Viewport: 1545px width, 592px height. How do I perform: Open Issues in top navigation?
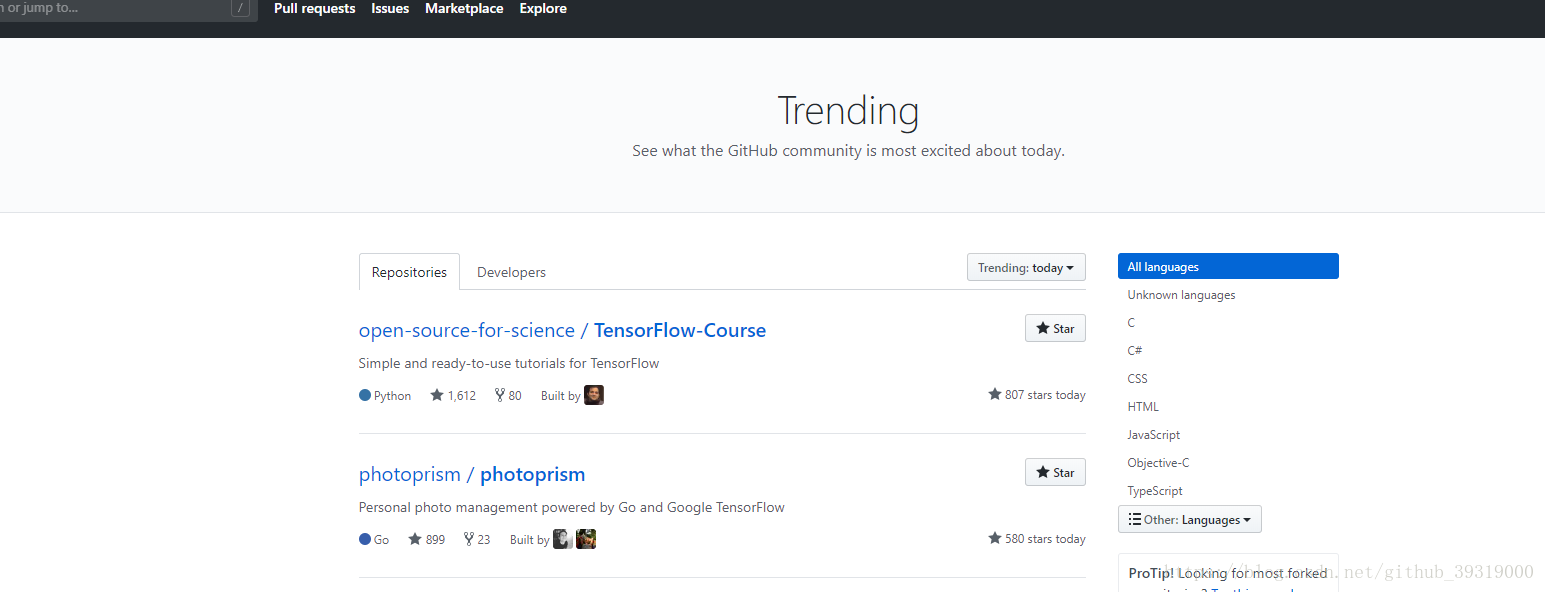tap(390, 8)
